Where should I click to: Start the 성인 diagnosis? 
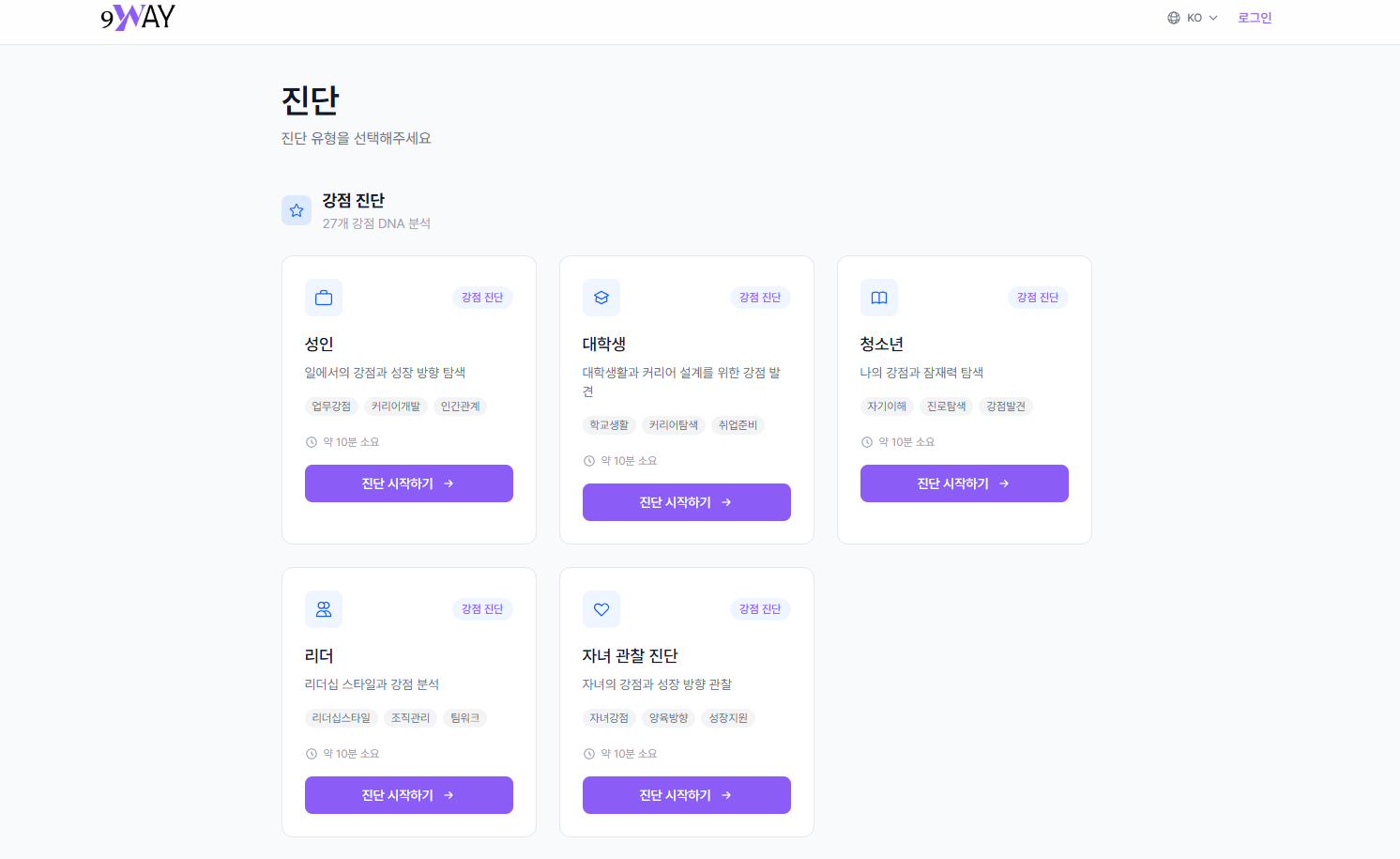click(x=408, y=483)
